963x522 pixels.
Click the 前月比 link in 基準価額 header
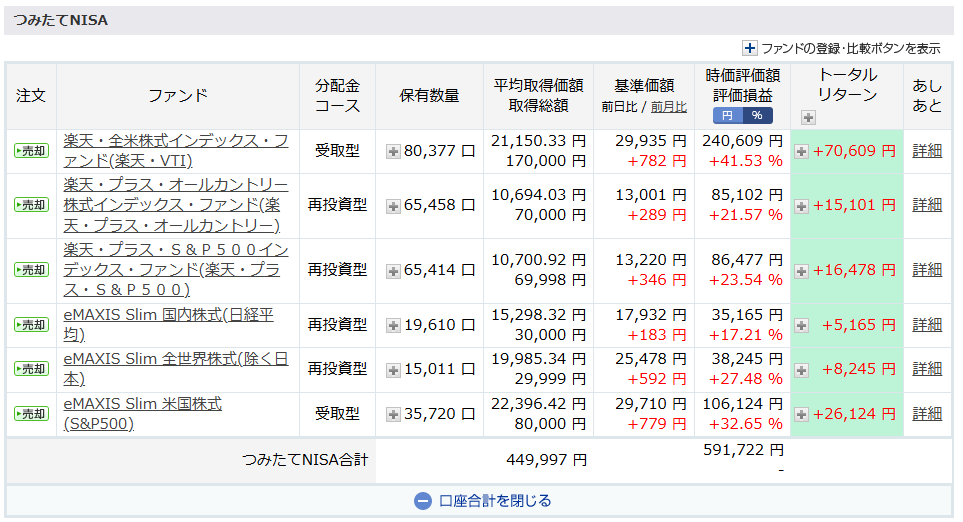tap(669, 107)
